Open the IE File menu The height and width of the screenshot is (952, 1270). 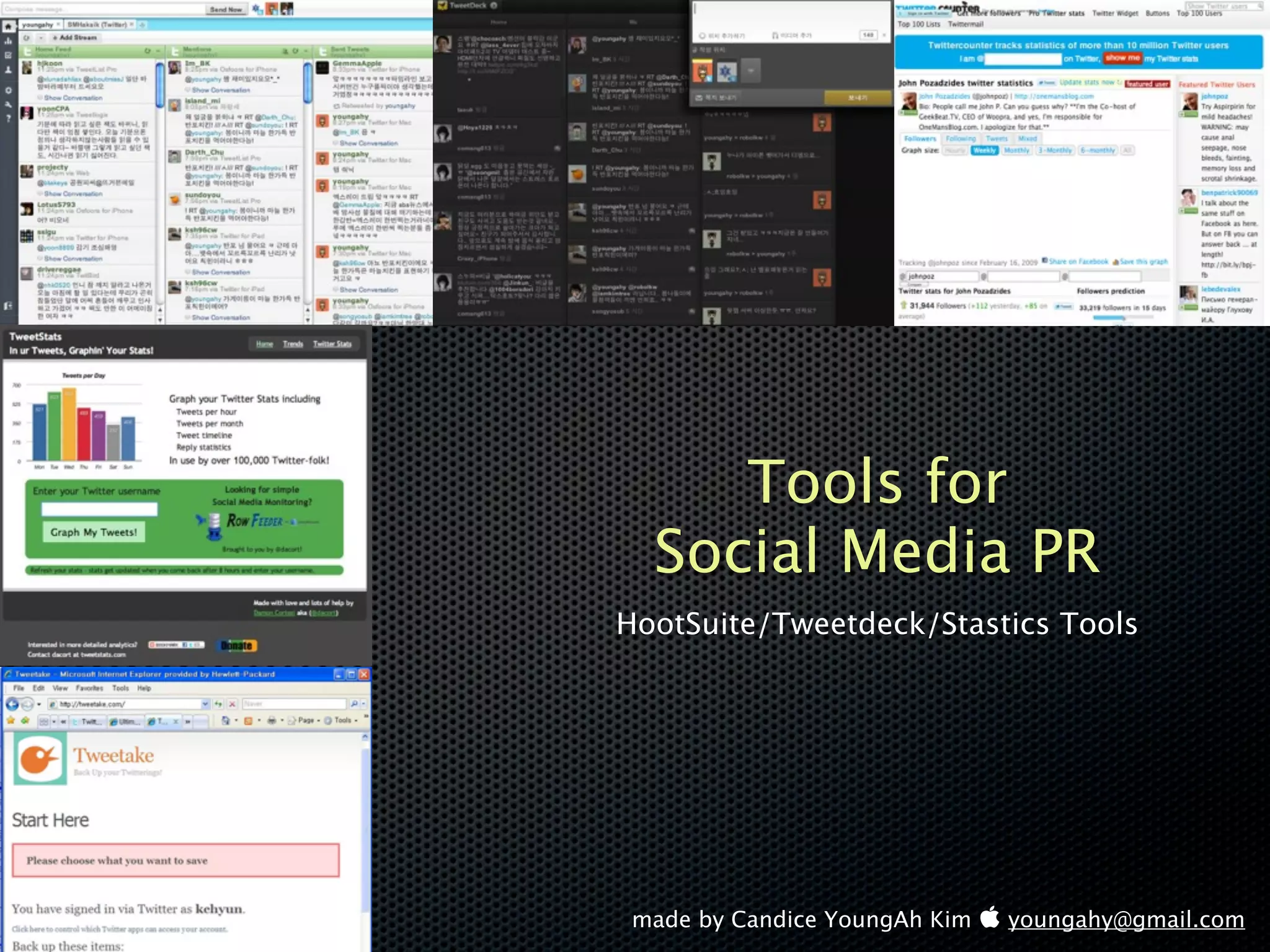coord(19,689)
